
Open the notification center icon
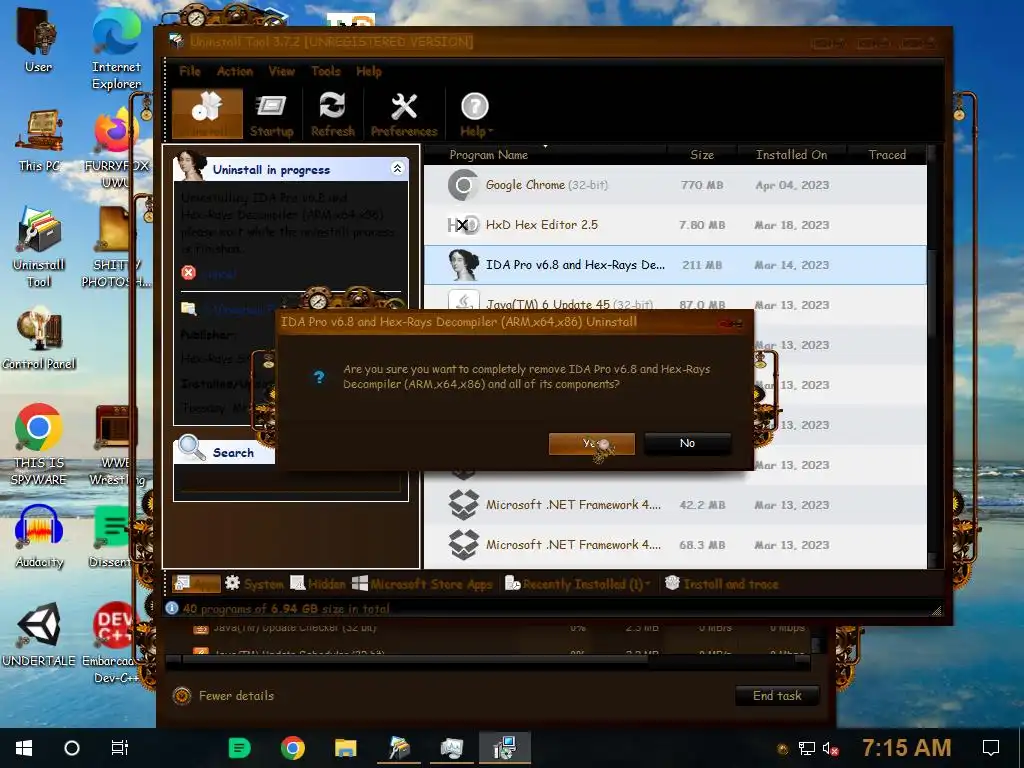tap(991, 748)
